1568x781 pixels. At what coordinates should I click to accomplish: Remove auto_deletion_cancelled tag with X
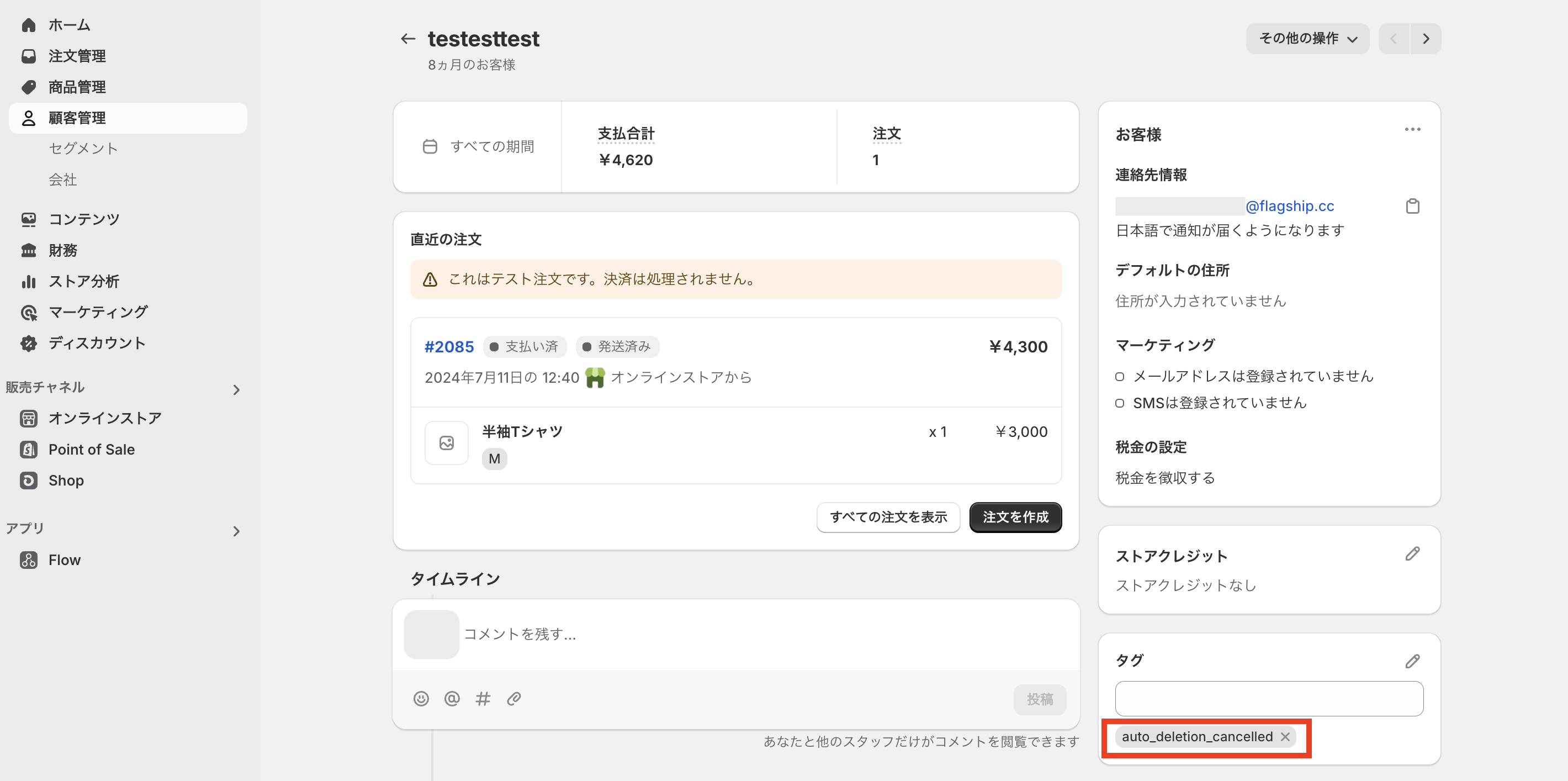pyautogui.click(x=1284, y=737)
